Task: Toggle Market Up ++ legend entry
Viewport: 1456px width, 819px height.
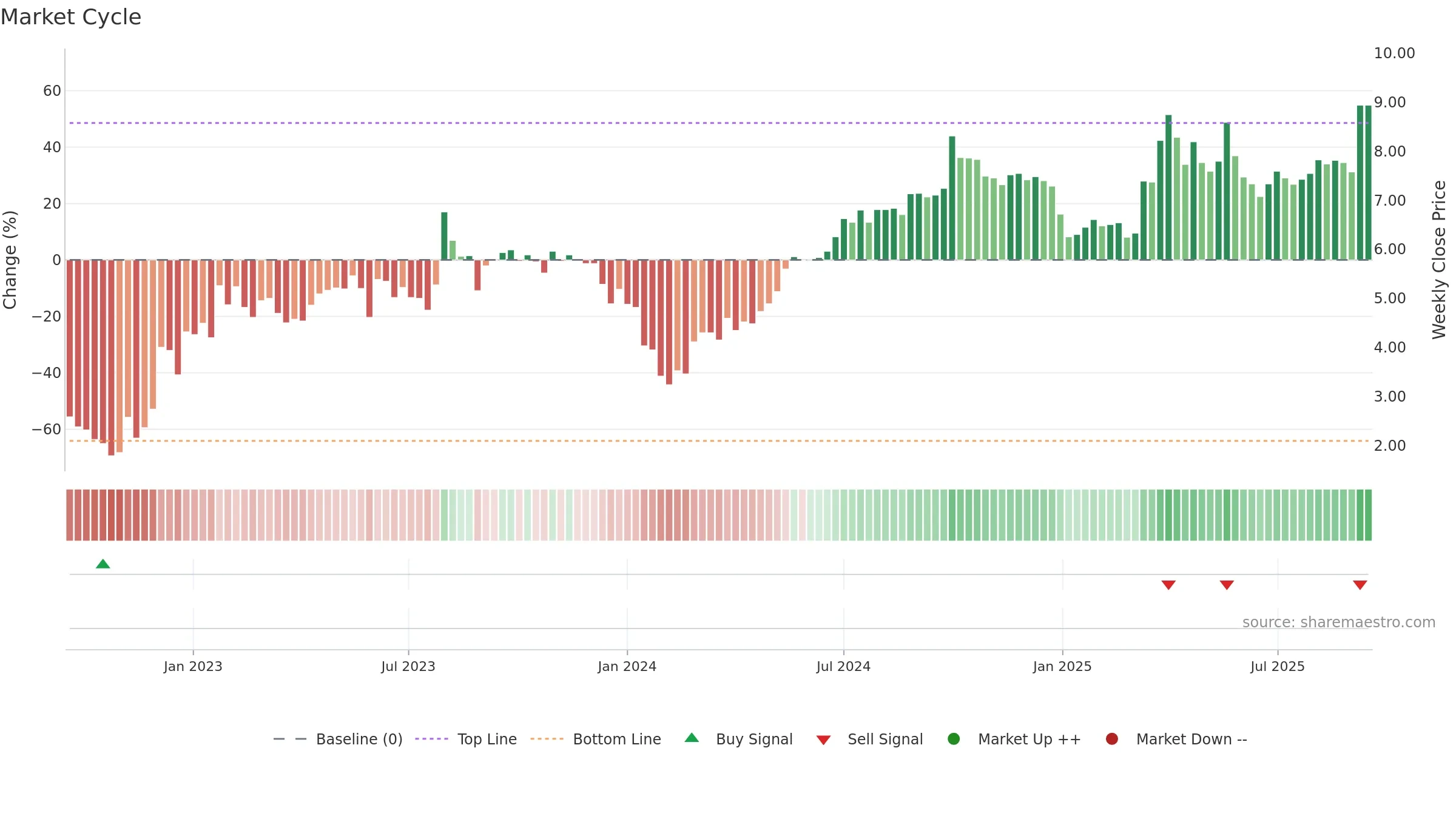Action: click(1014, 739)
